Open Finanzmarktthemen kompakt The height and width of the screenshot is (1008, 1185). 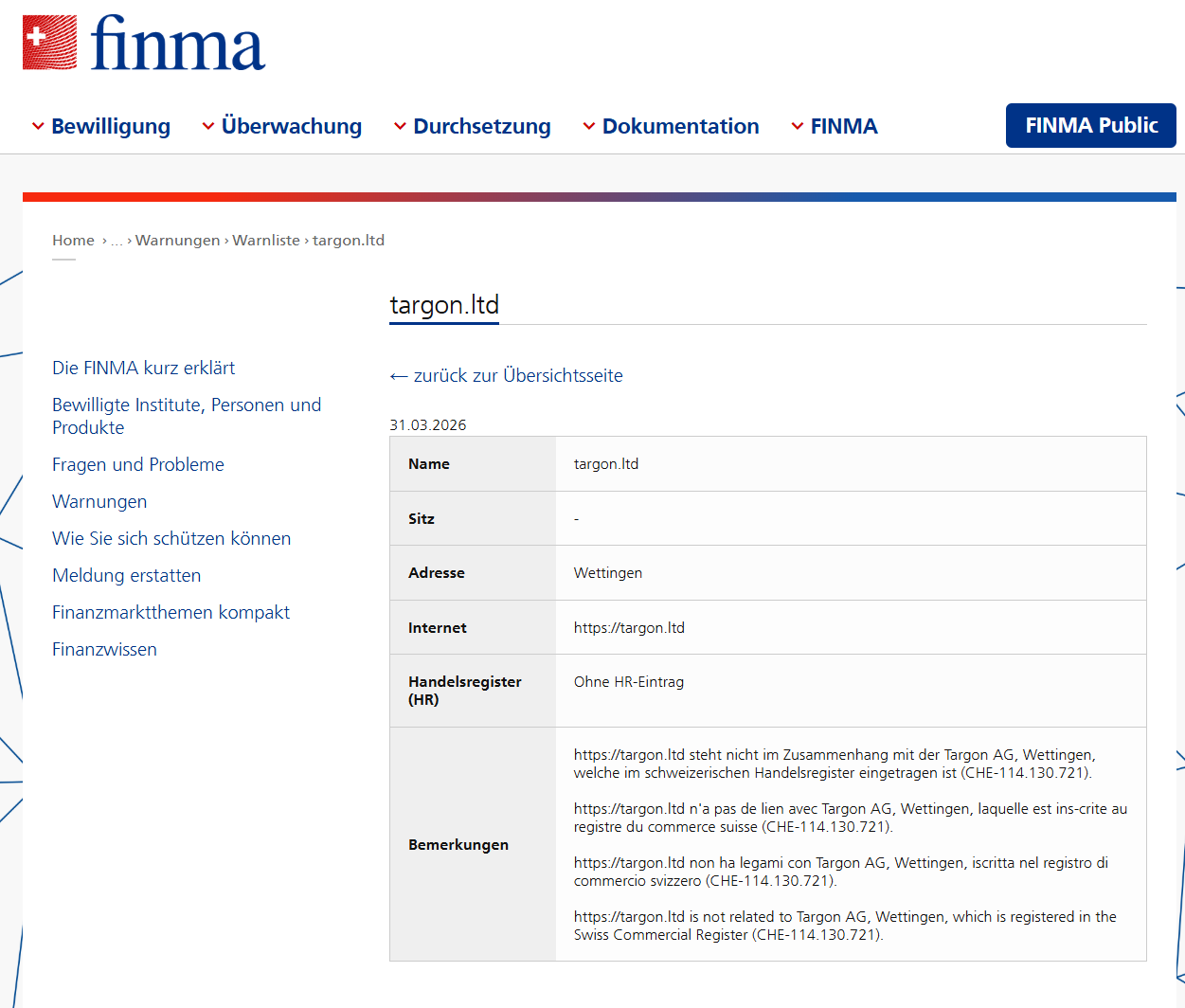pyautogui.click(x=171, y=612)
